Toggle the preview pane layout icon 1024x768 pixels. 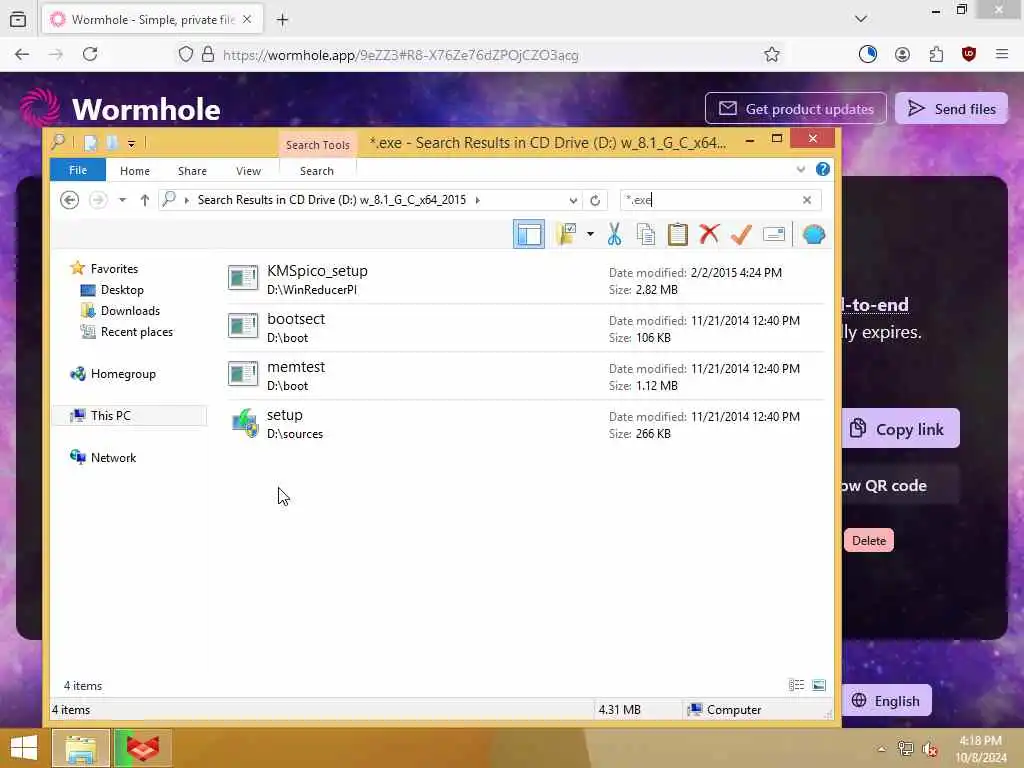click(528, 234)
